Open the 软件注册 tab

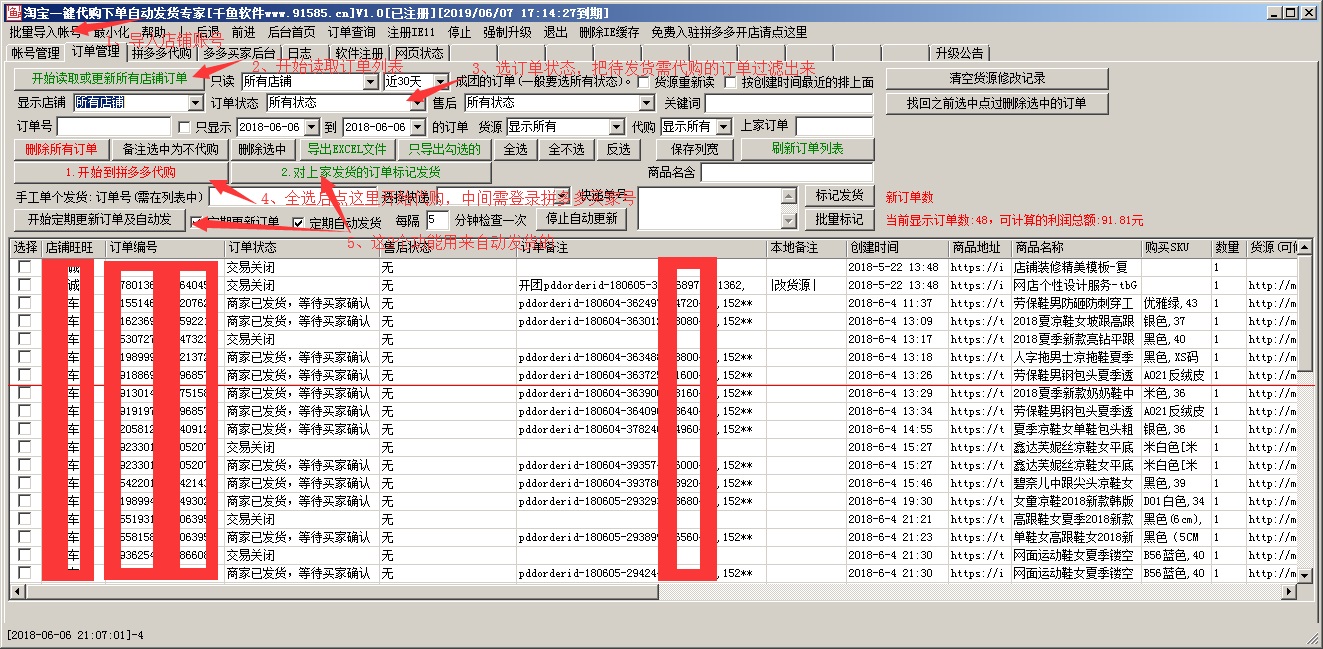[359, 53]
